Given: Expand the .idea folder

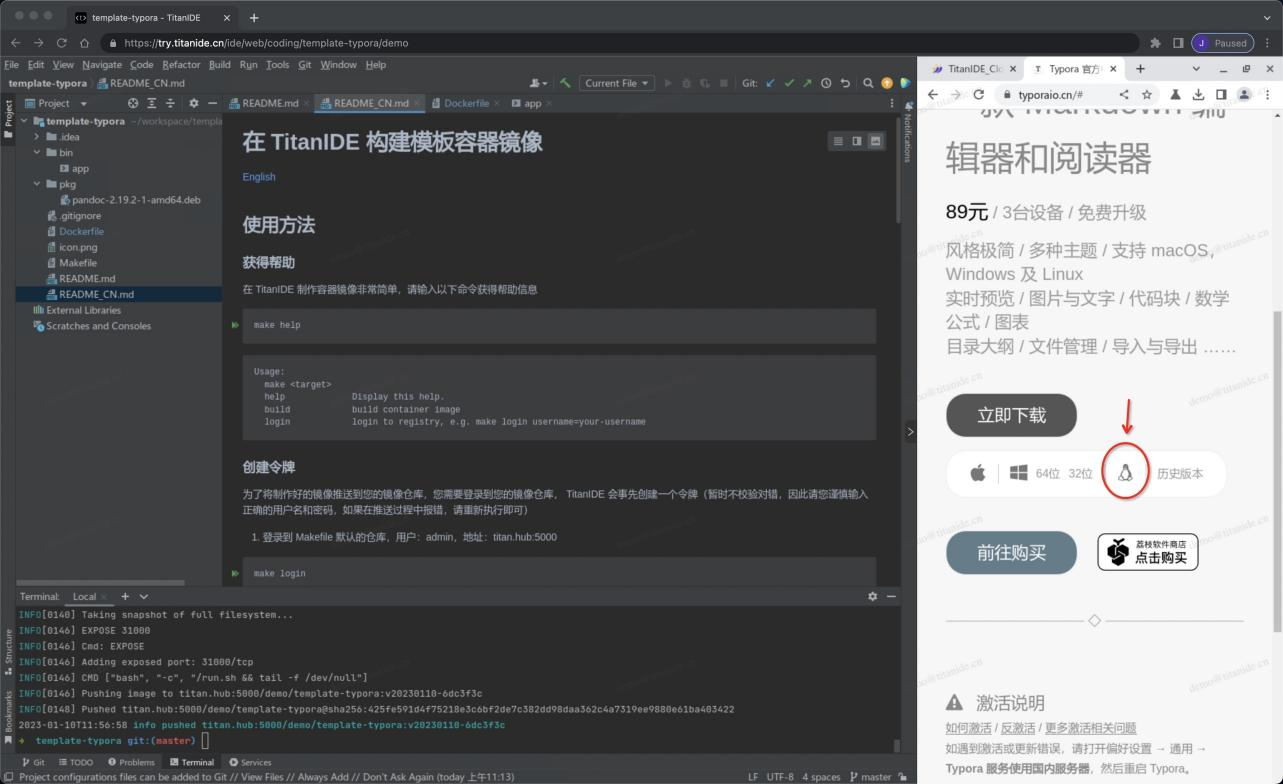Looking at the screenshot, I should coord(37,137).
